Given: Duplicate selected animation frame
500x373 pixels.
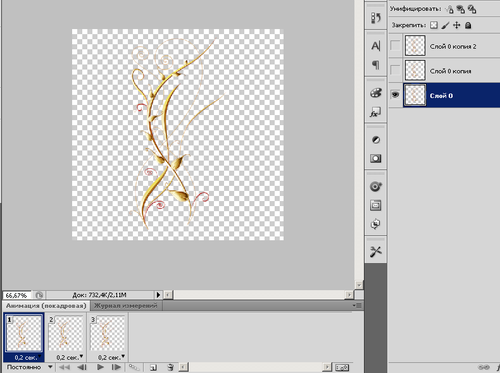Looking at the screenshot, I should click(x=153, y=367).
